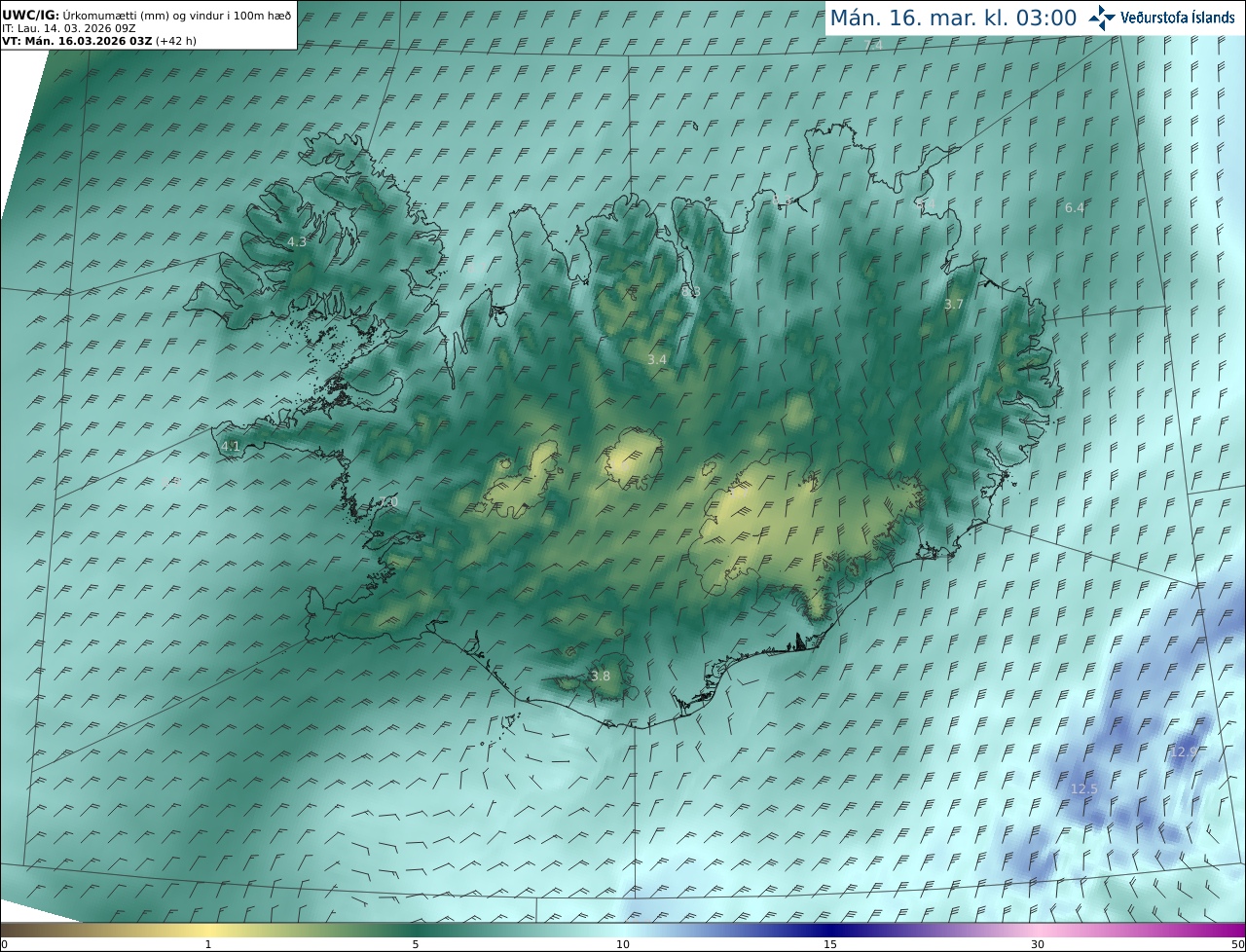Click the Veðurstofa Íslands logo
The height and width of the screenshot is (952, 1246).
[x=1161, y=18]
